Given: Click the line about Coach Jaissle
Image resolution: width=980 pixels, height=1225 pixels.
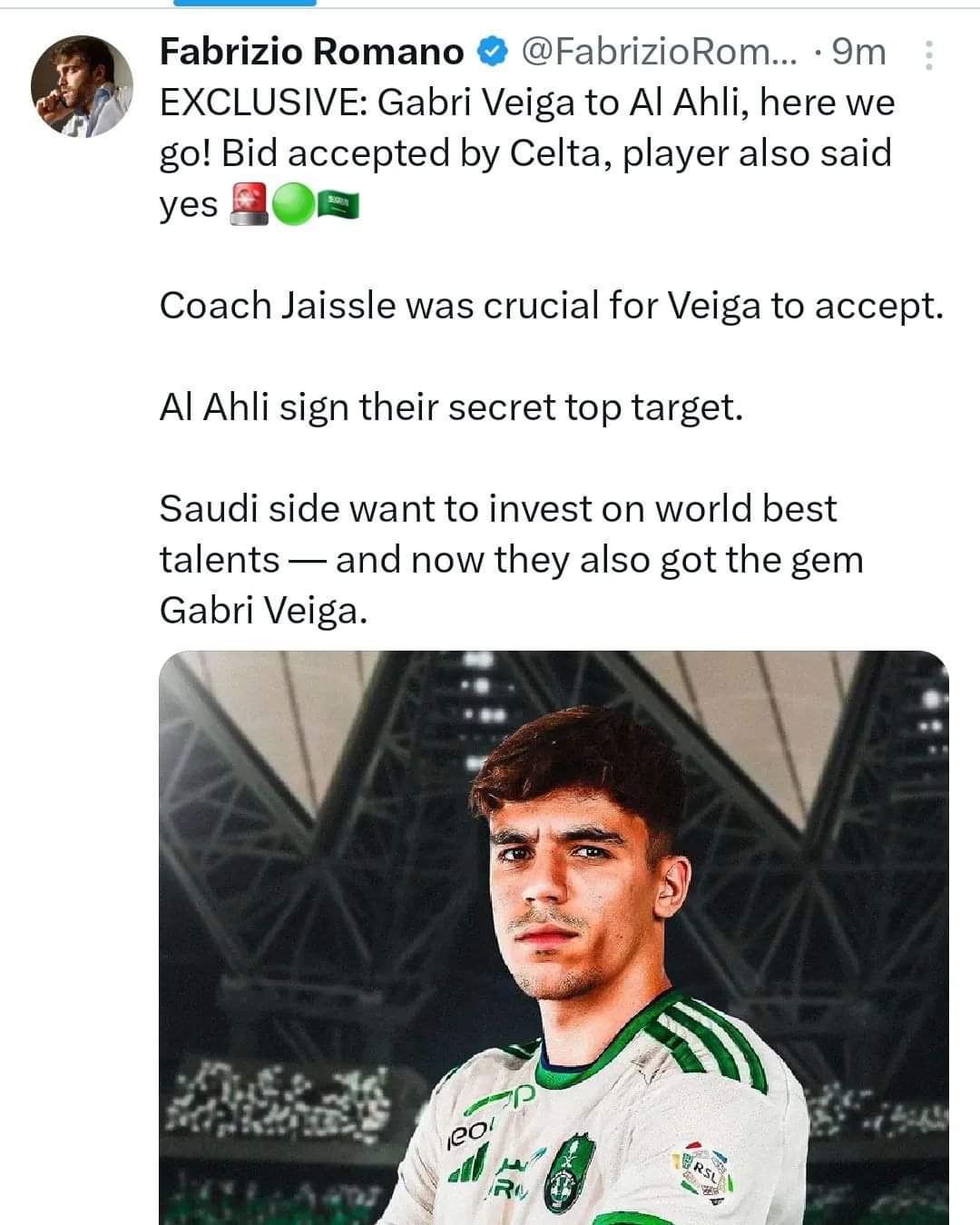Looking at the screenshot, I should [x=552, y=306].
